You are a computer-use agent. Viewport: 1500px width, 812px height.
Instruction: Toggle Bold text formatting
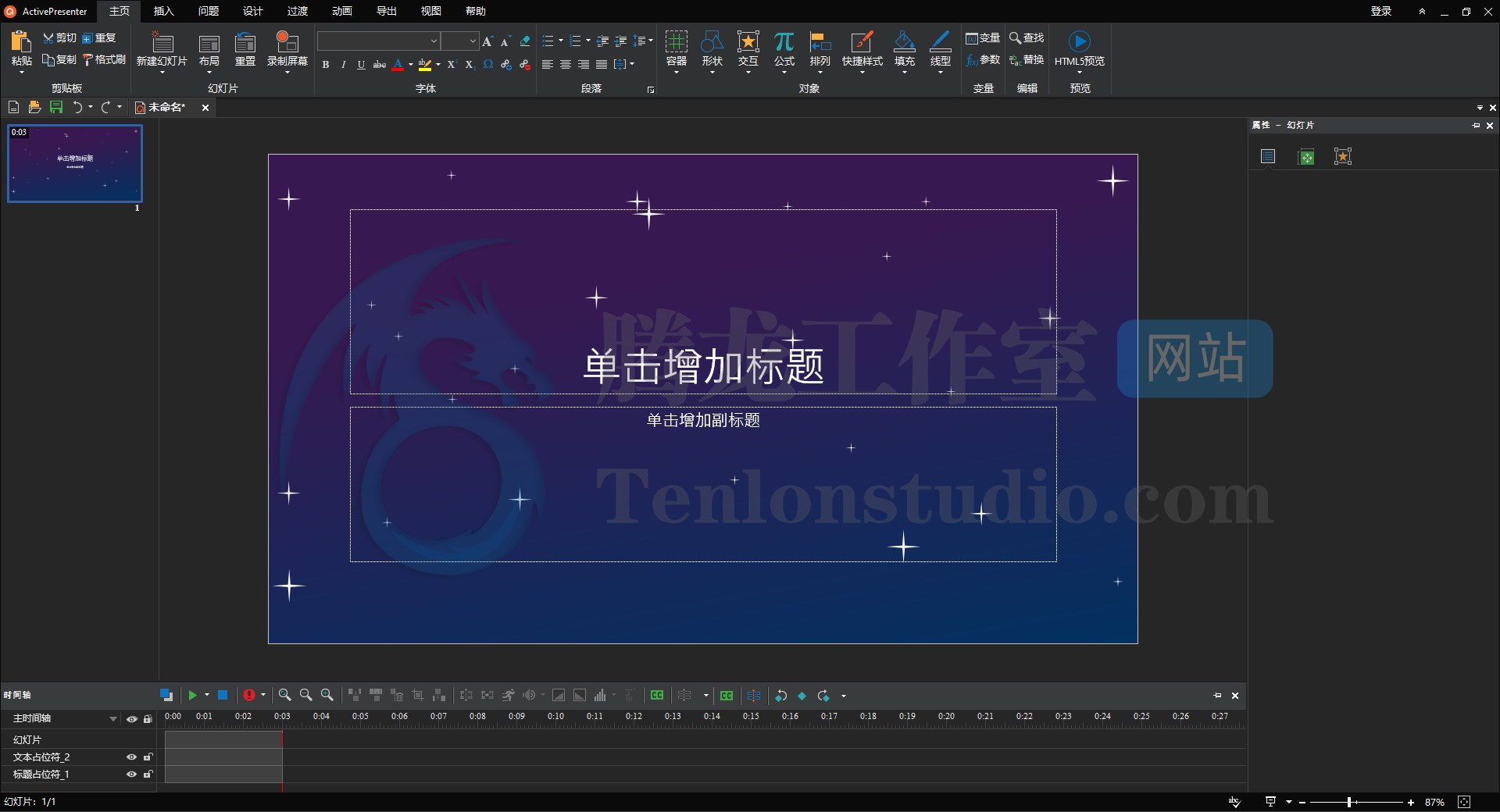point(326,65)
